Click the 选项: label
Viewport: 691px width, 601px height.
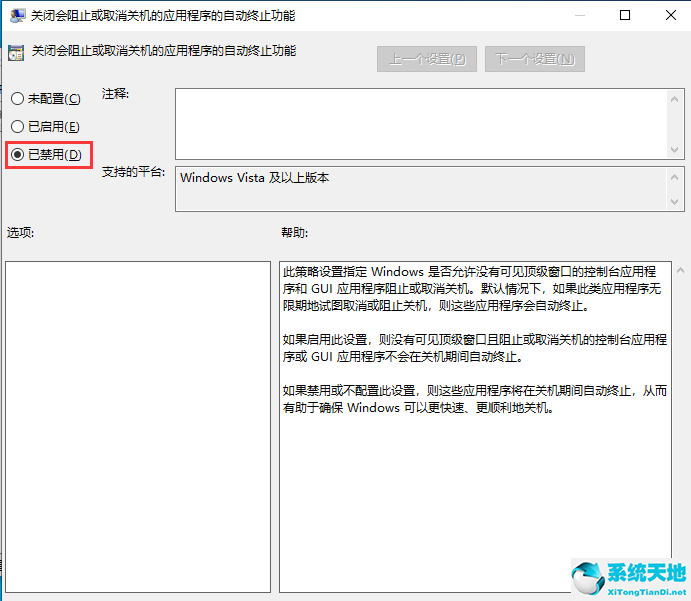tap(20, 232)
